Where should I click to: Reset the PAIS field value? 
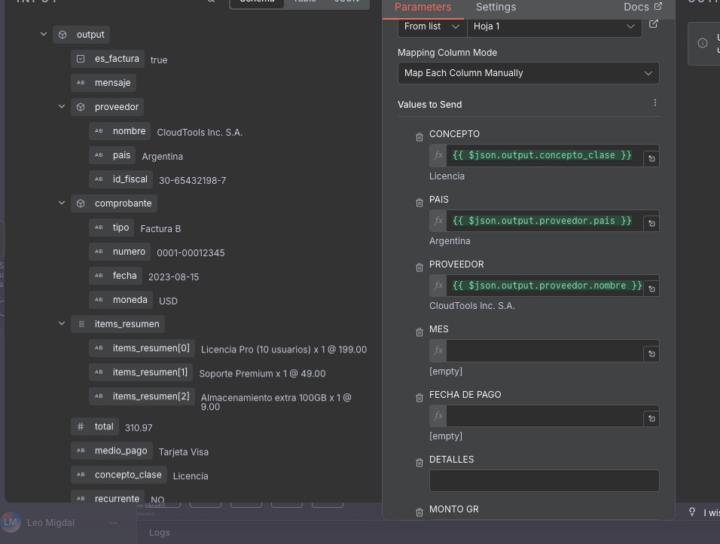pyautogui.click(x=651, y=224)
